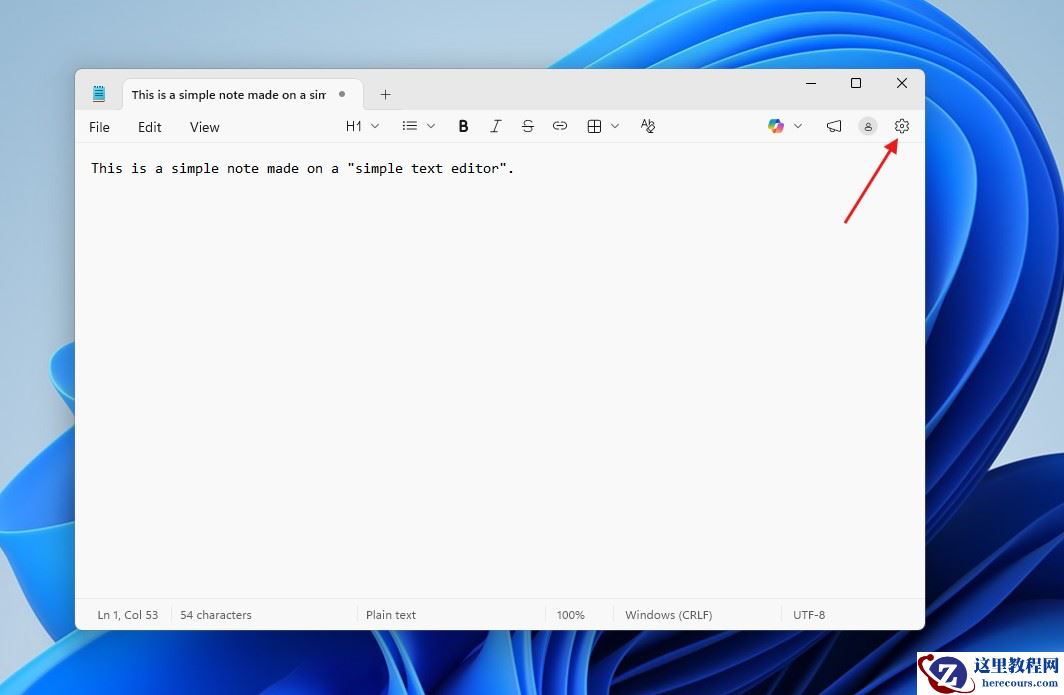Toggle bold formatting

click(x=463, y=126)
